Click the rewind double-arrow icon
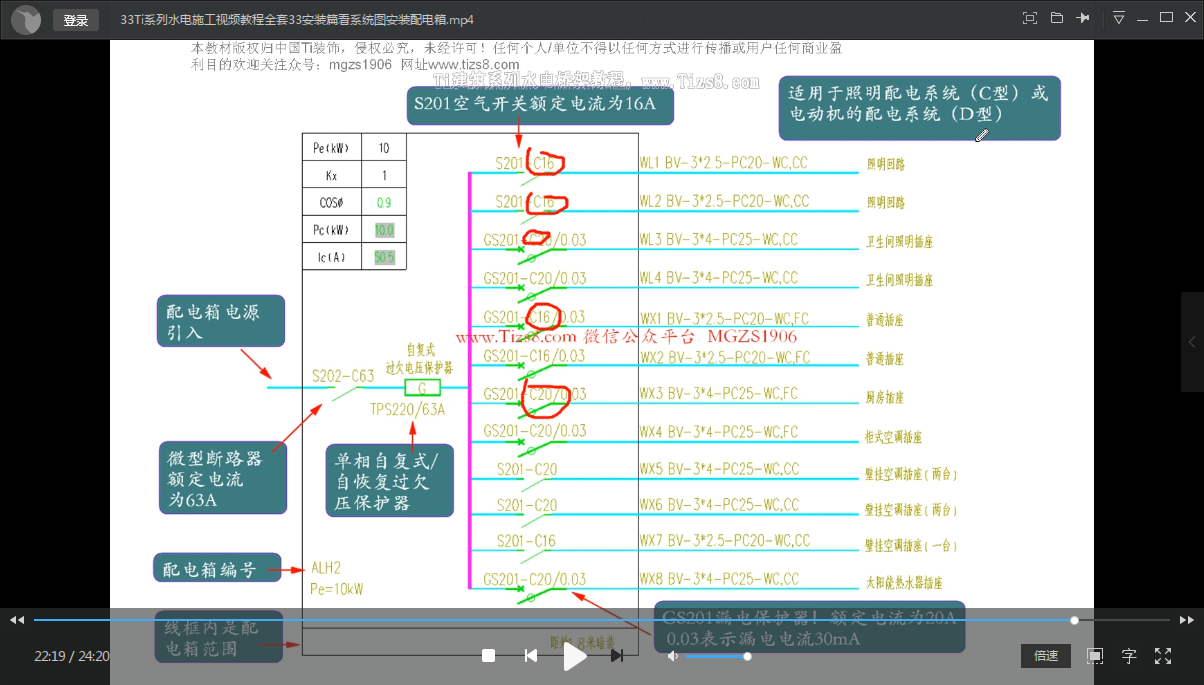Screen dimensions: 1204x685 click(x=17, y=620)
